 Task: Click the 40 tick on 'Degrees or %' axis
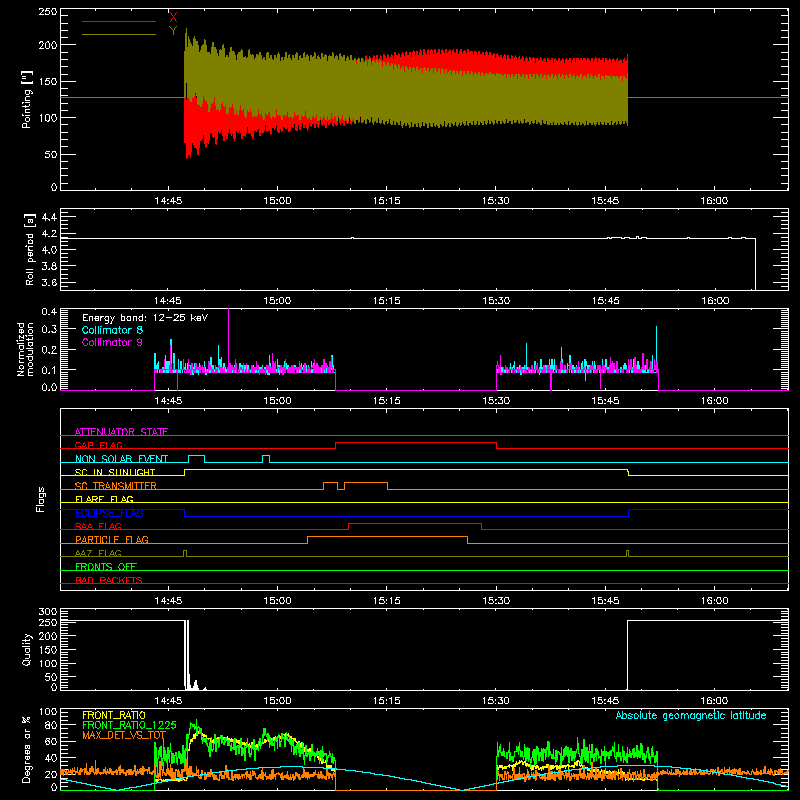click(51, 758)
